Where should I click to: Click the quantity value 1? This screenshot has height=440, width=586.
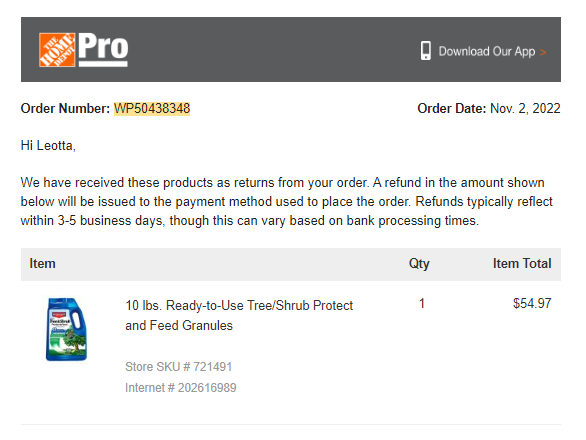point(422,304)
